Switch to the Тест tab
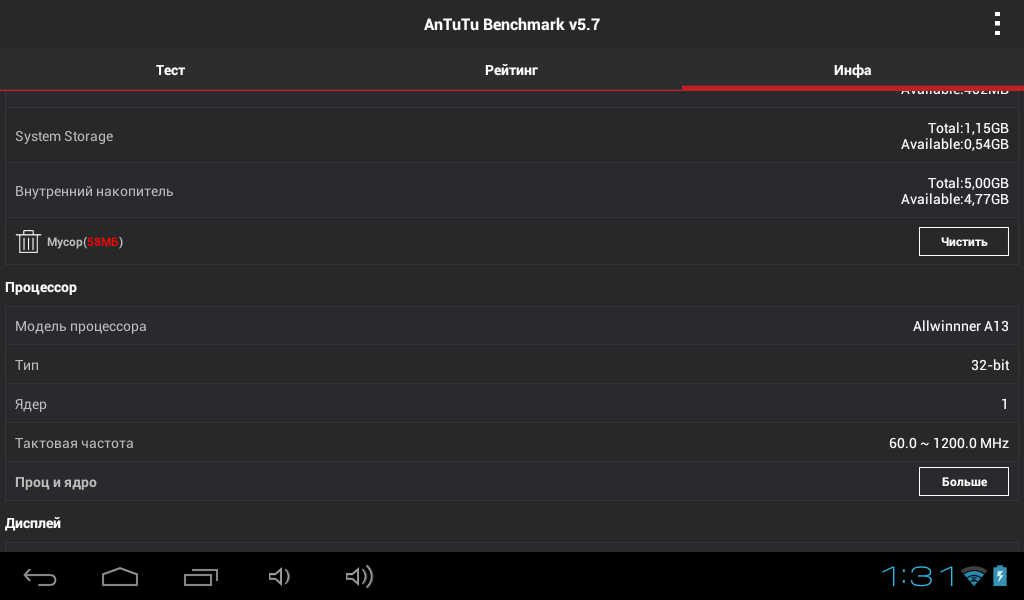Screen dimensions: 1024x600 (170, 70)
